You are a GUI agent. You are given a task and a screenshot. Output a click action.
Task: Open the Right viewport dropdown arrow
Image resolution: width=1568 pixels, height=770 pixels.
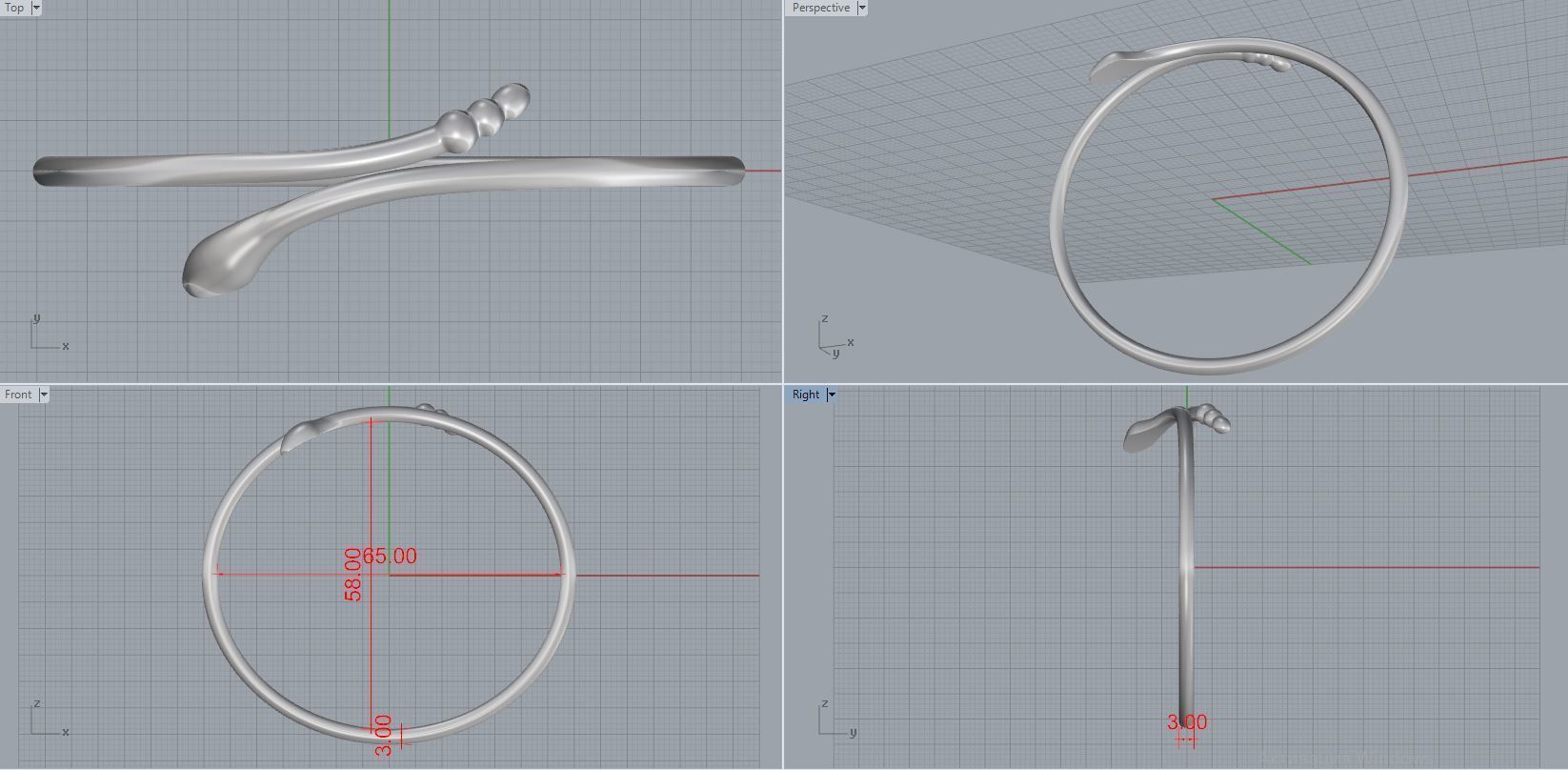[x=831, y=395]
